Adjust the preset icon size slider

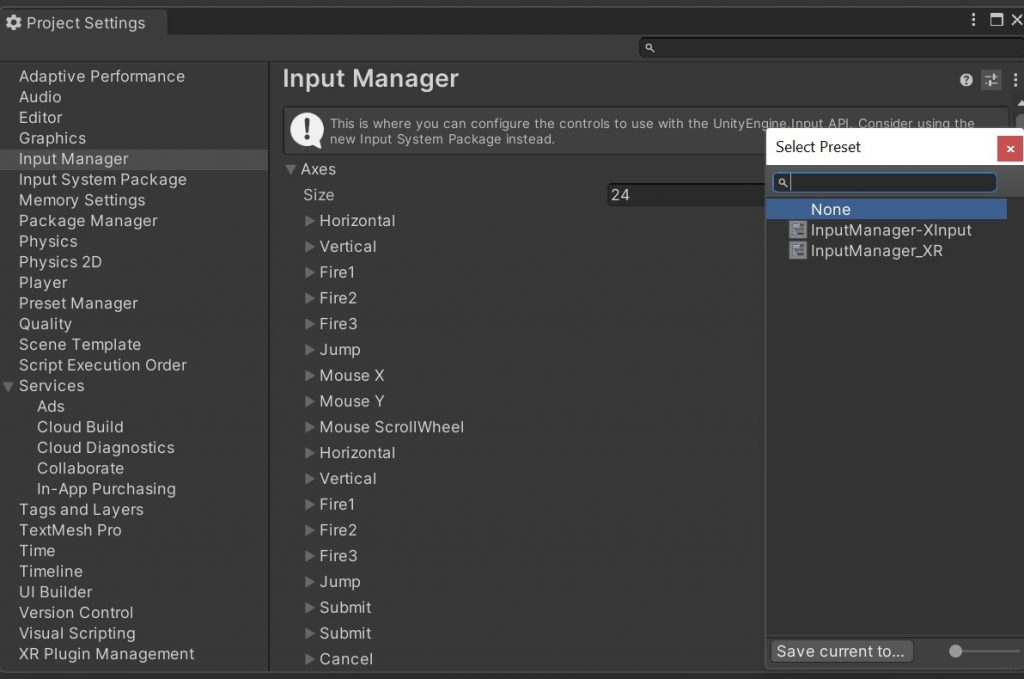(x=955, y=651)
